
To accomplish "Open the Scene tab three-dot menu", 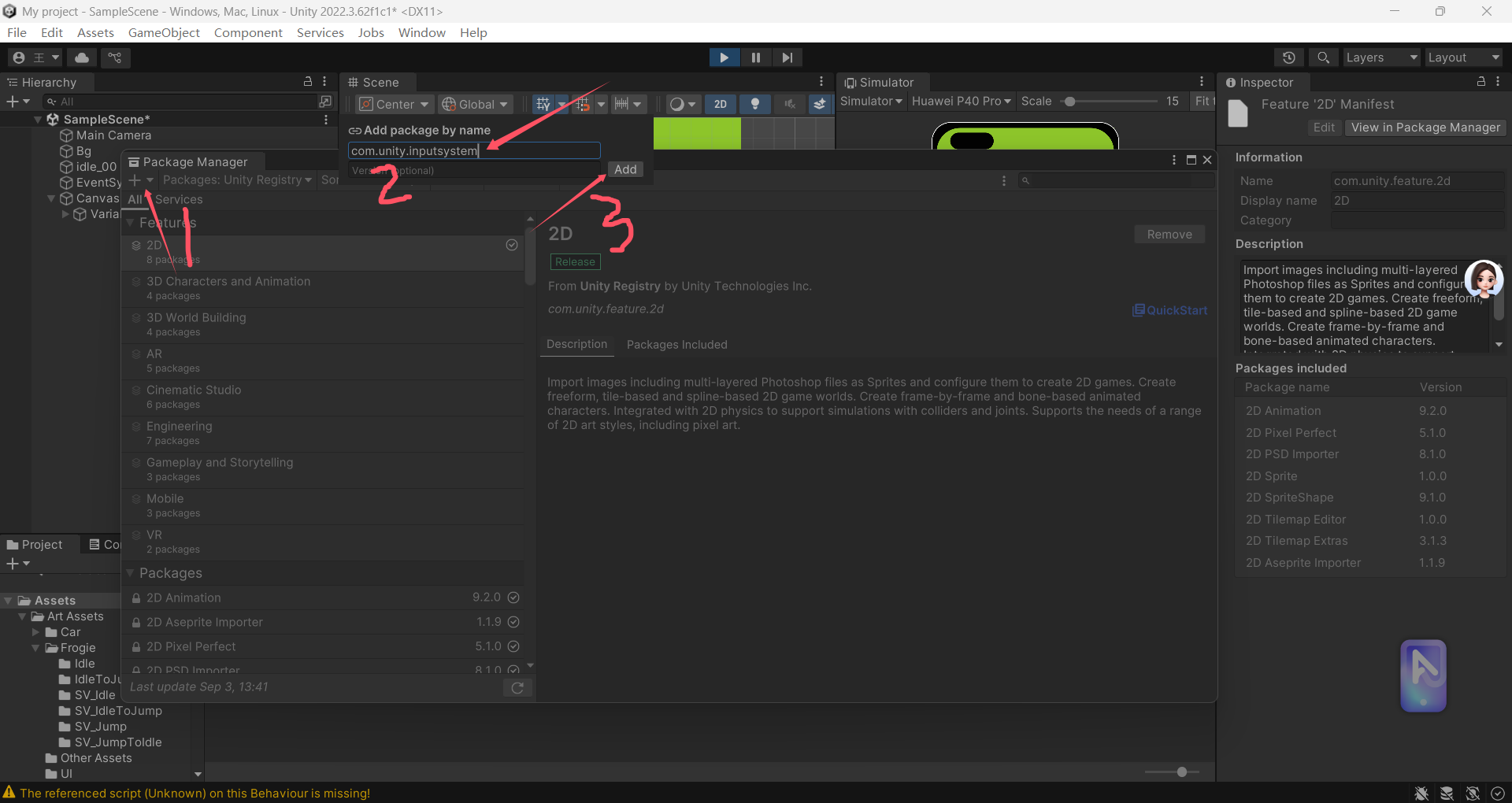I will tap(821, 82).
